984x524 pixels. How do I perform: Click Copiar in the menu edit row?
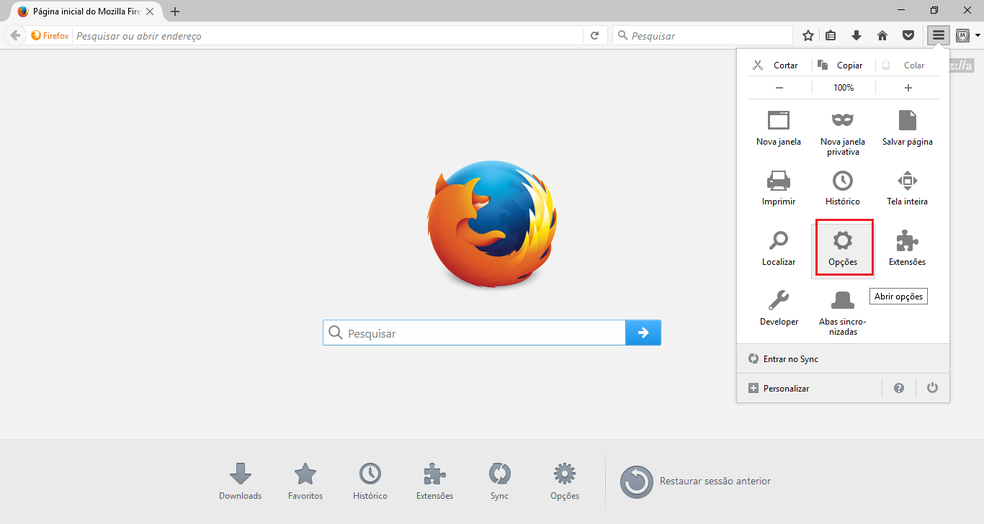pyautogui.click(x=840, y=65)
